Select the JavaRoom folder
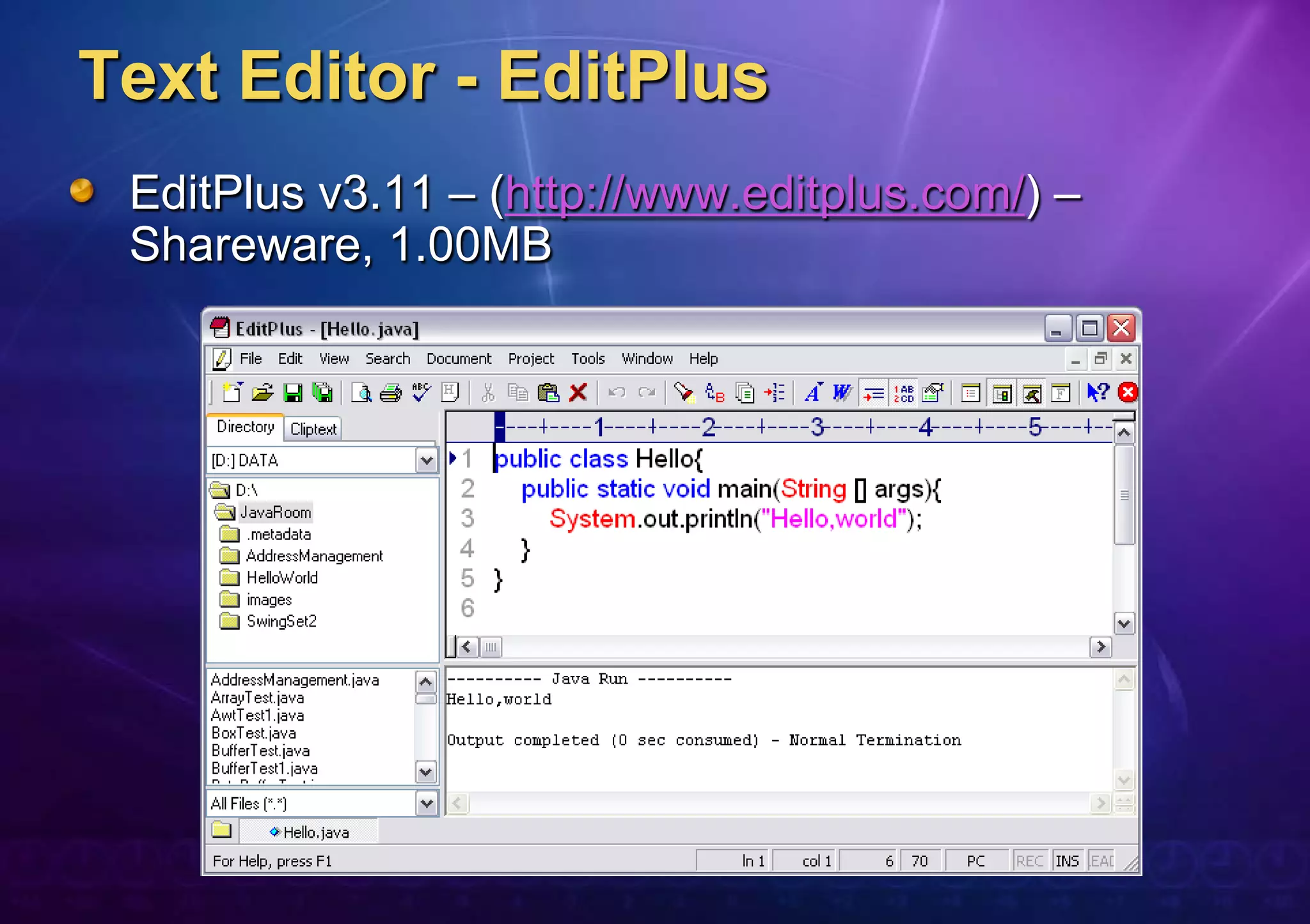 coord(275,512)
